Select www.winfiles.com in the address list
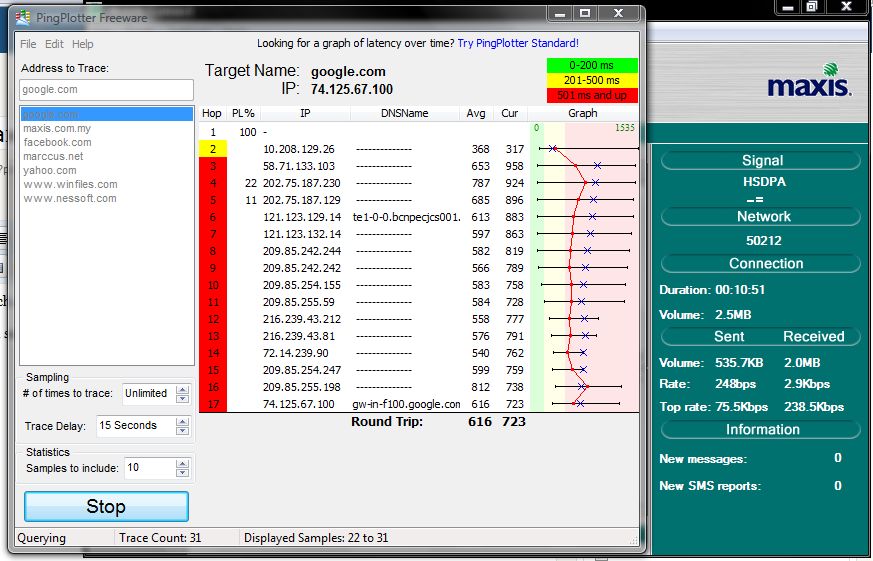This screenshot has width=873, height=561. pos(70,184)
